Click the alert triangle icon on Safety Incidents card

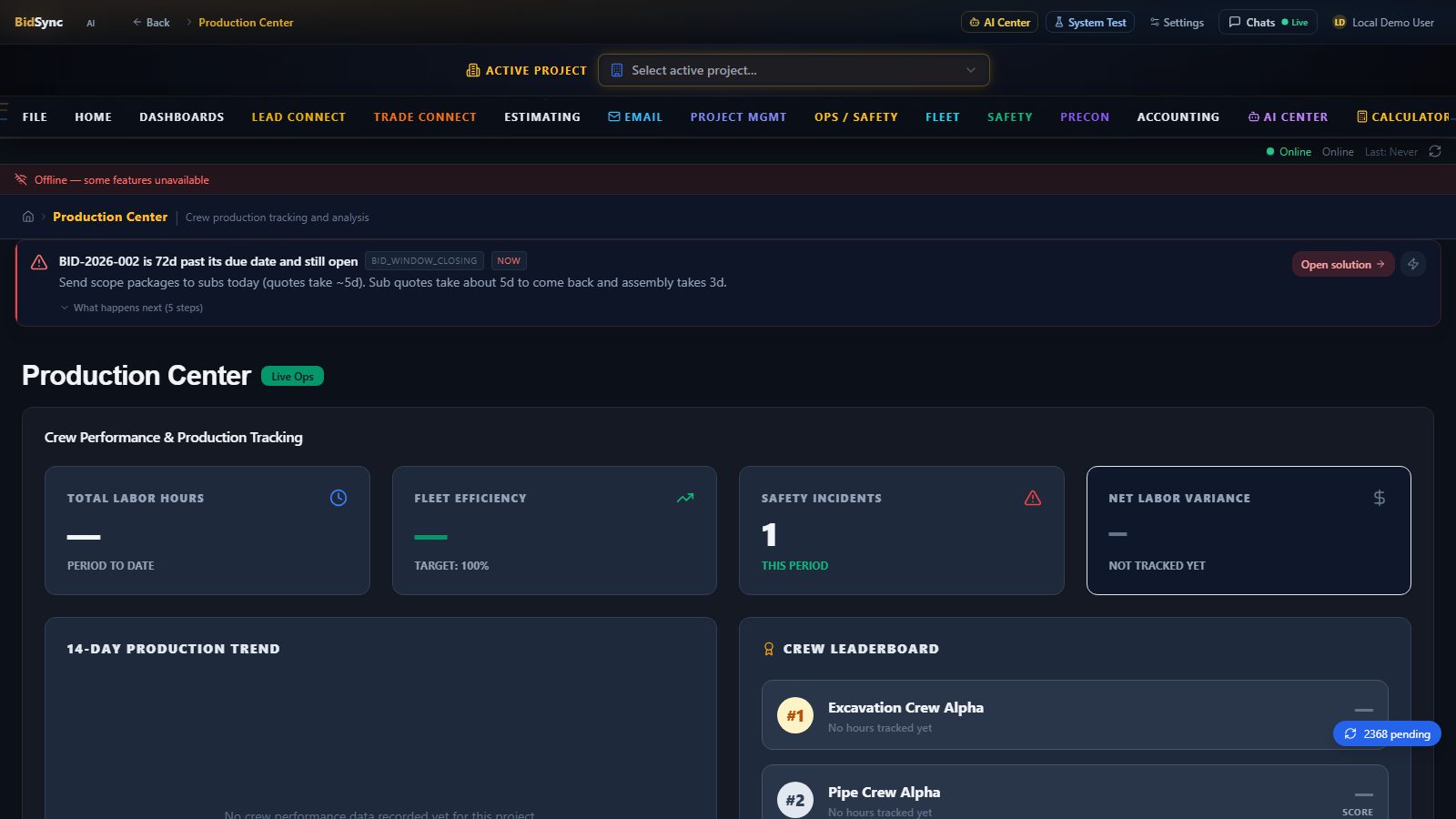pos(1033,498)
